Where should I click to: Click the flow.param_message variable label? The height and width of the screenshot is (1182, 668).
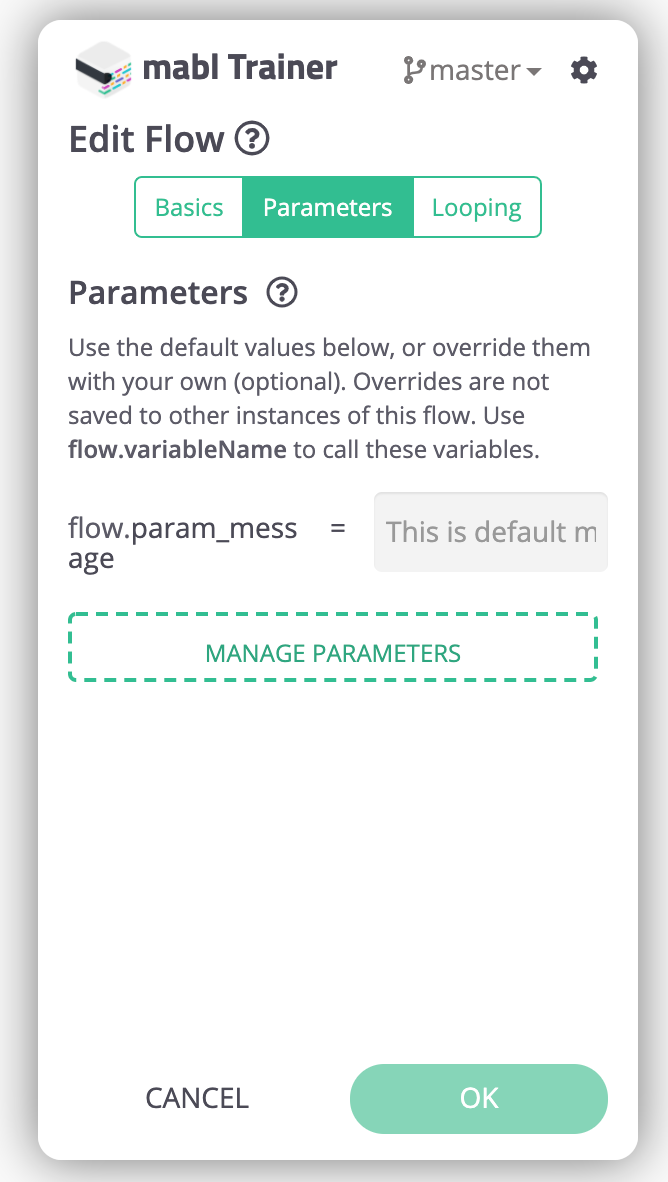(x=182, y=543)
